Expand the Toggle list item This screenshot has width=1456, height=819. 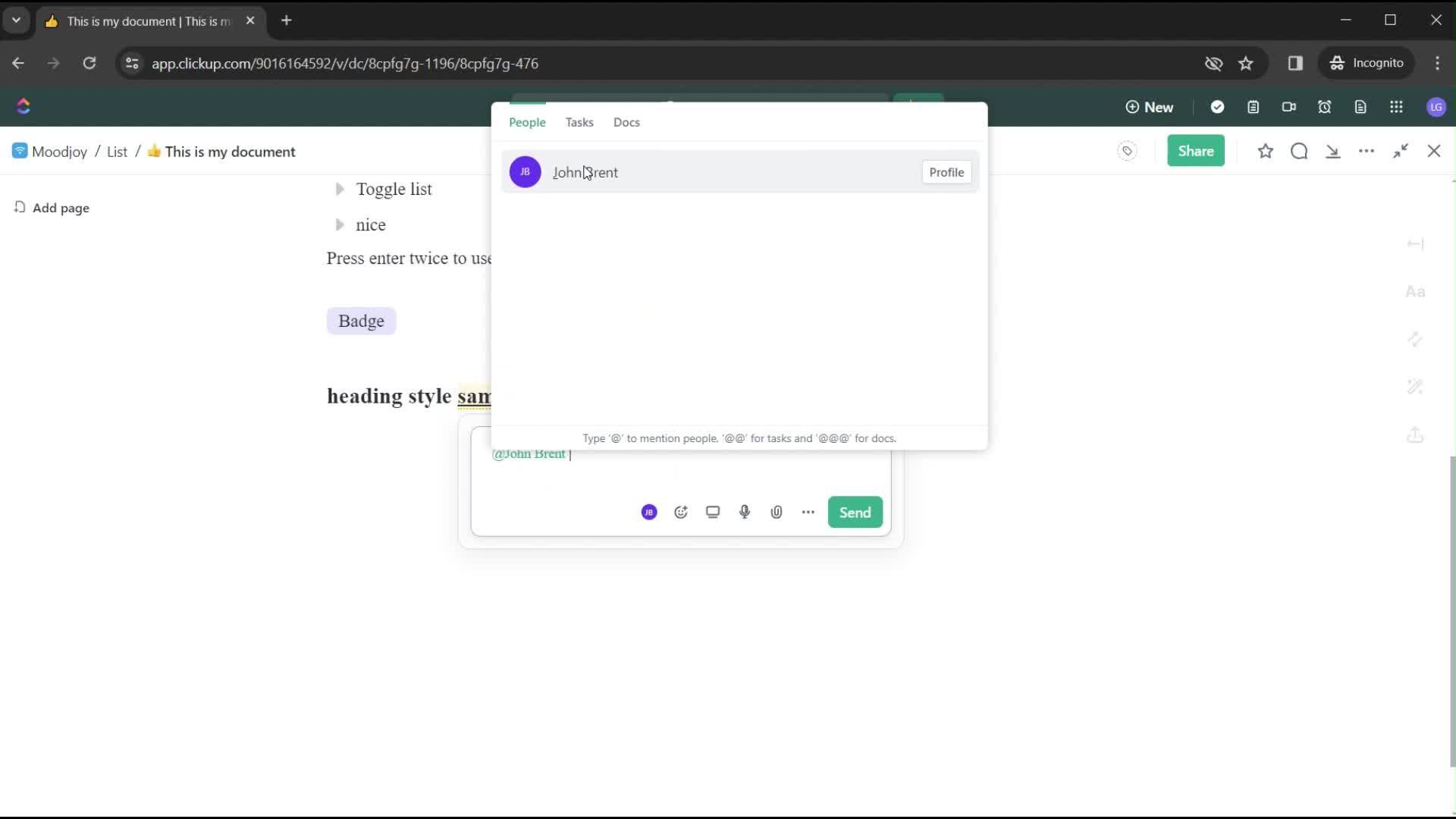tap(340, 188)
